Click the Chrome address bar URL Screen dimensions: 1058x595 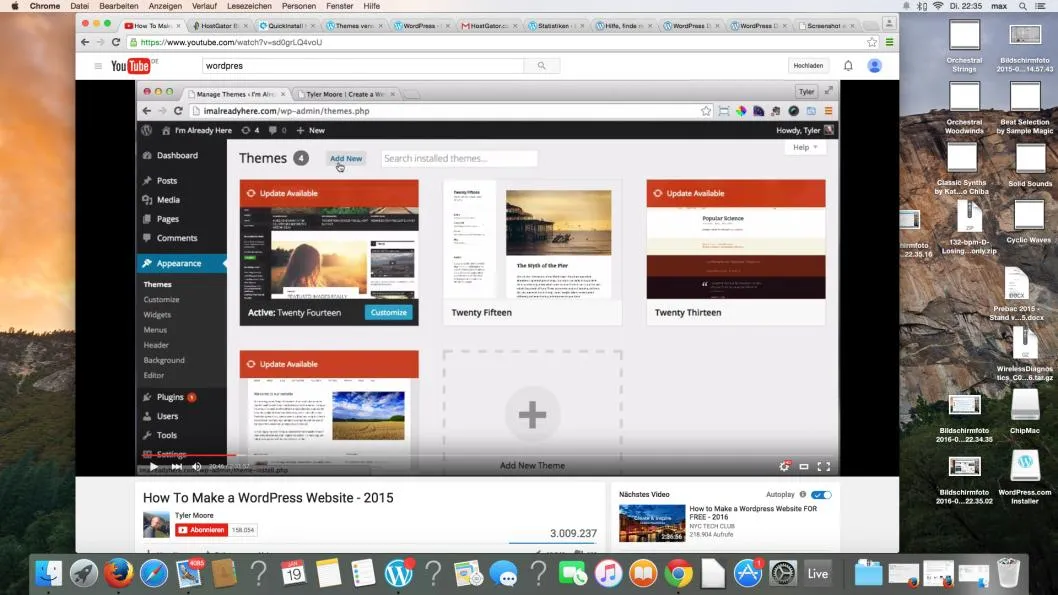(231, 42)
